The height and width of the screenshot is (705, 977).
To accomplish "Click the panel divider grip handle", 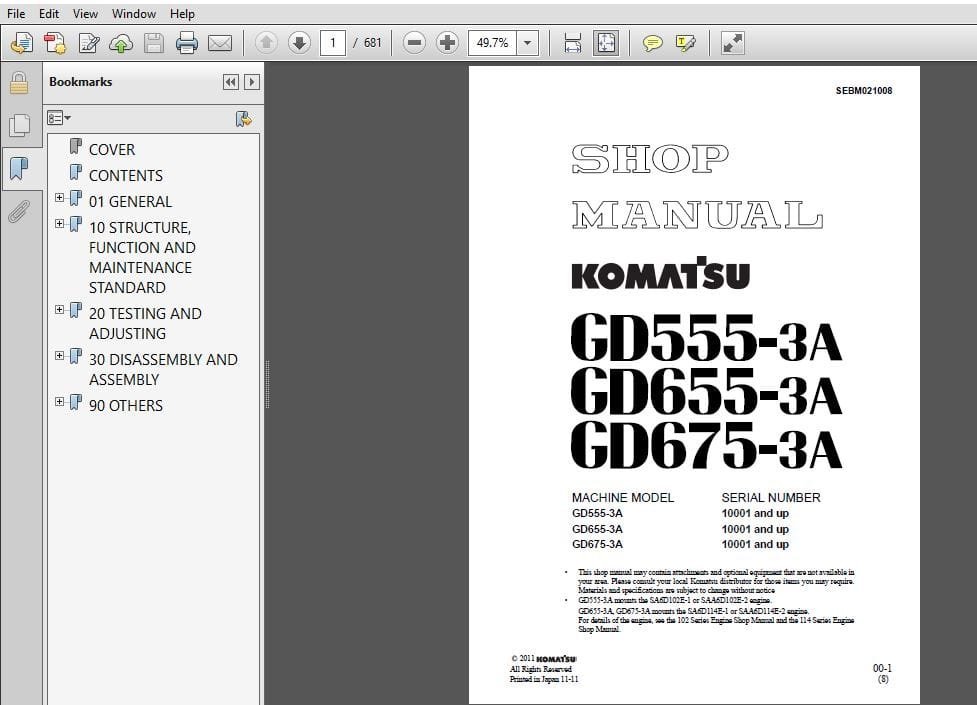I will pyautogui.click(x=267, y=385).
